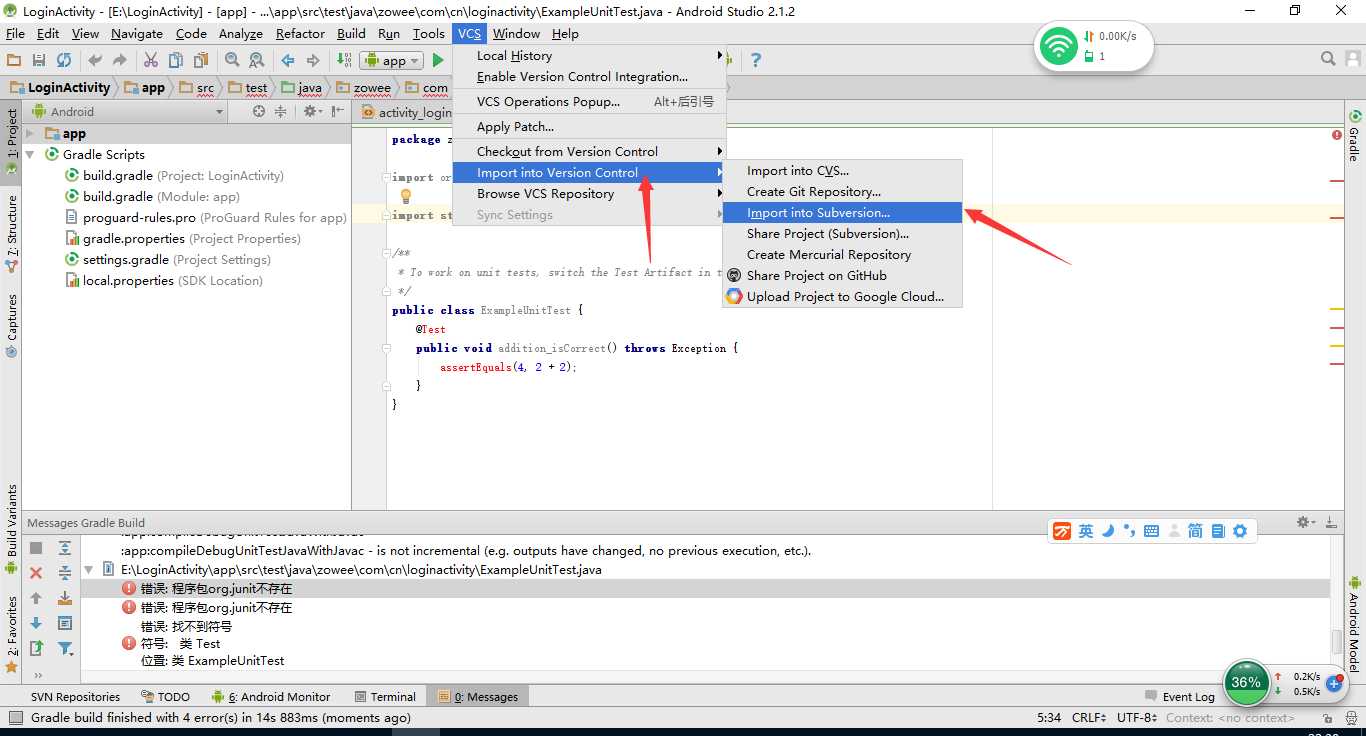Click the Save All toolbar icon
Viewport: 1366px width, 736px height.
coord(39,61)
